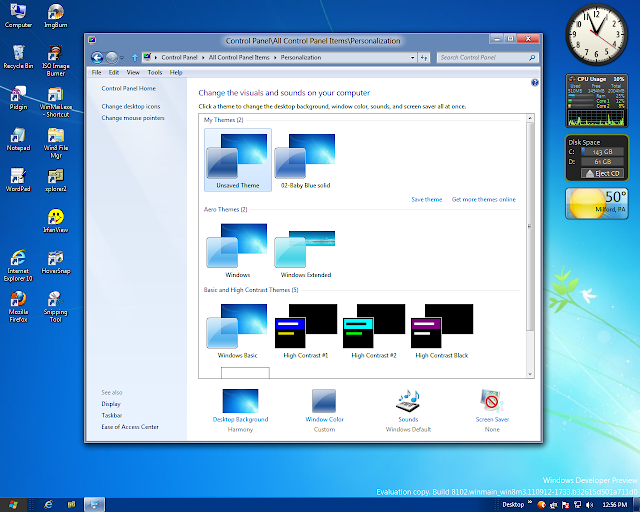
Task: Select the Mozilla Firefox desktop icon
Action: [18, 307]
